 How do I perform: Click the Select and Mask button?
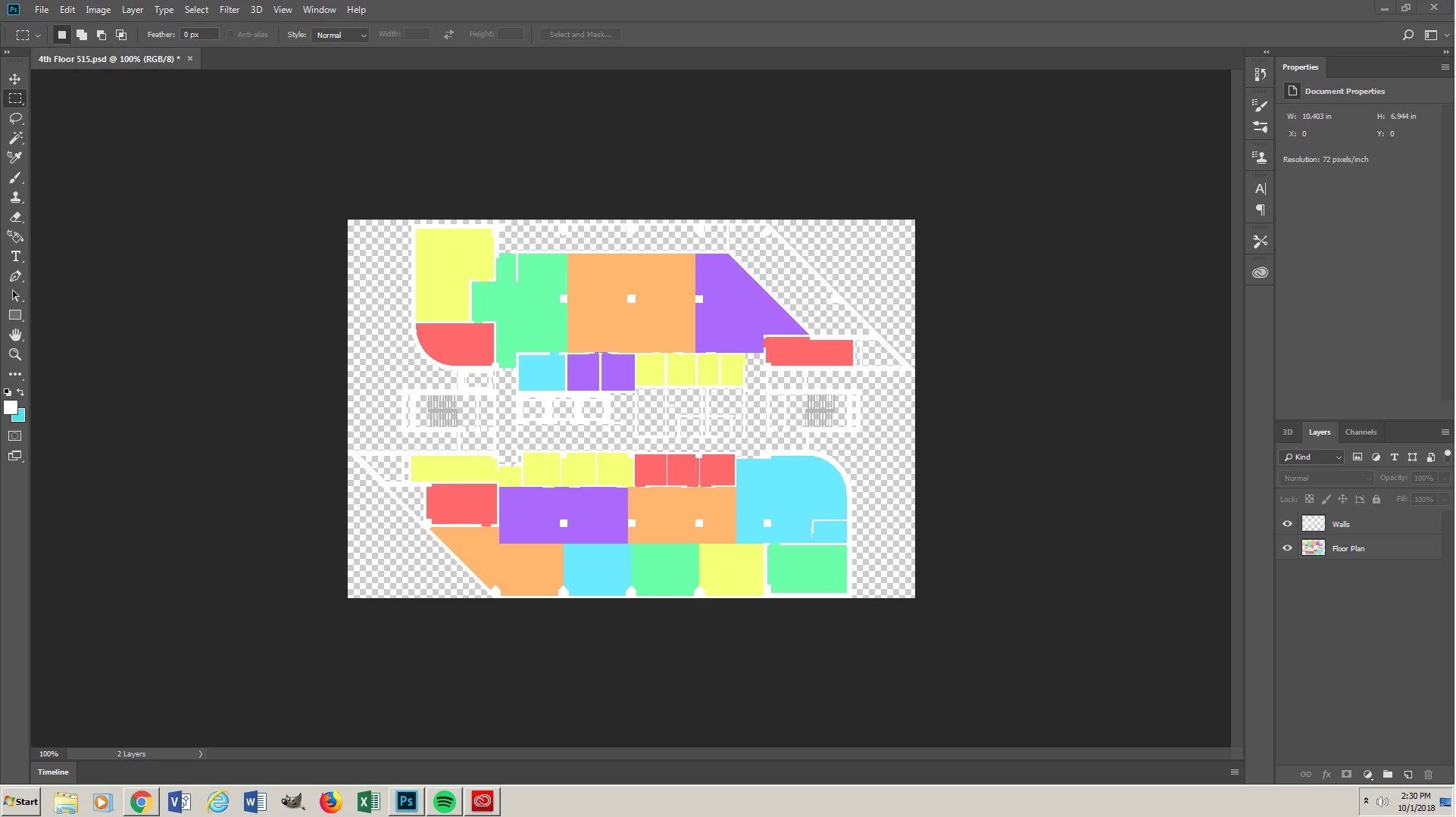pos(580,35)
